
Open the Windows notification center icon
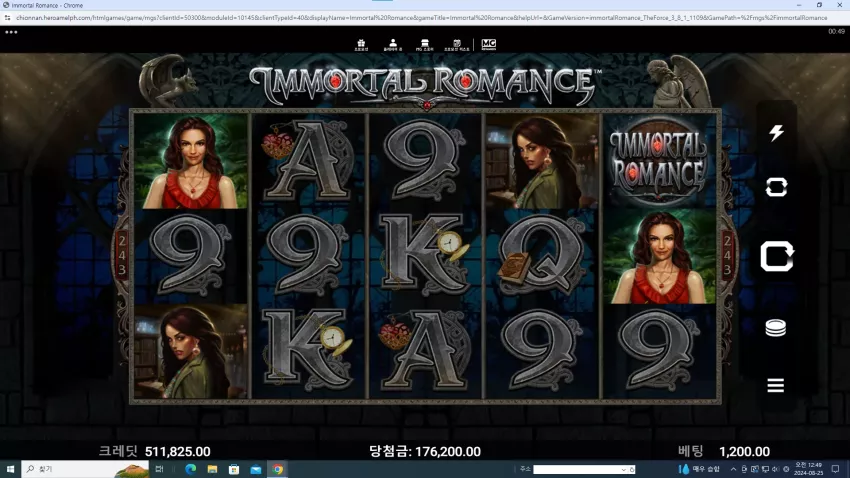(835, 469)
